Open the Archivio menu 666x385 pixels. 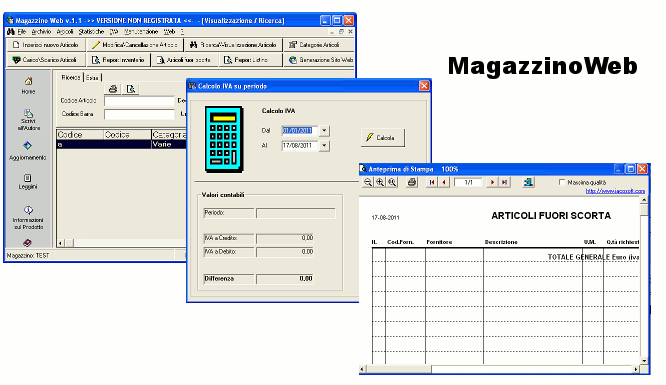point(41,31)
